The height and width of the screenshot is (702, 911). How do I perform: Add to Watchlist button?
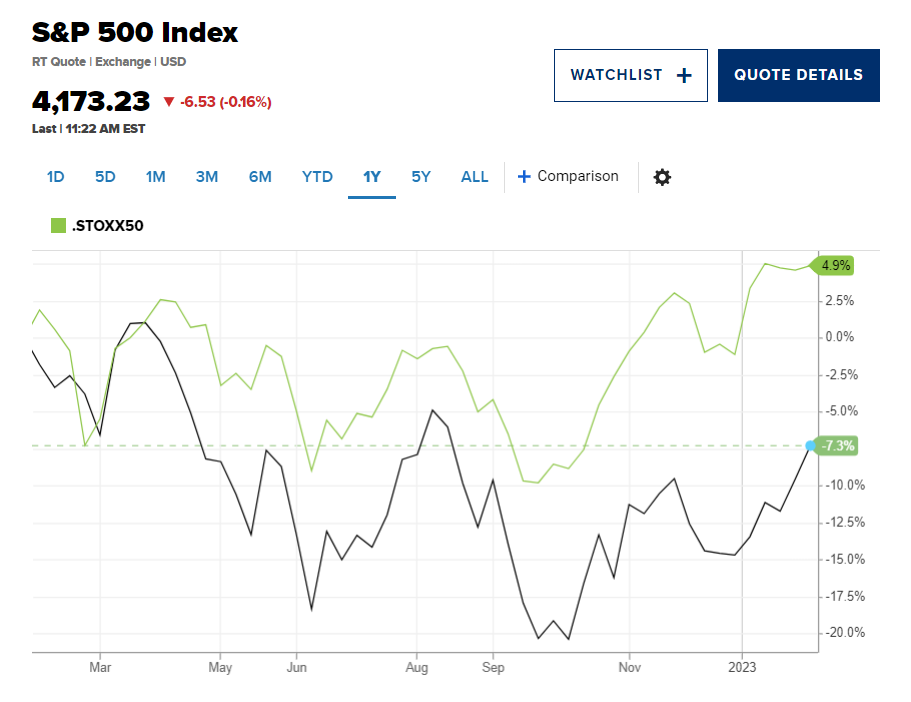[x=630, y=76]
